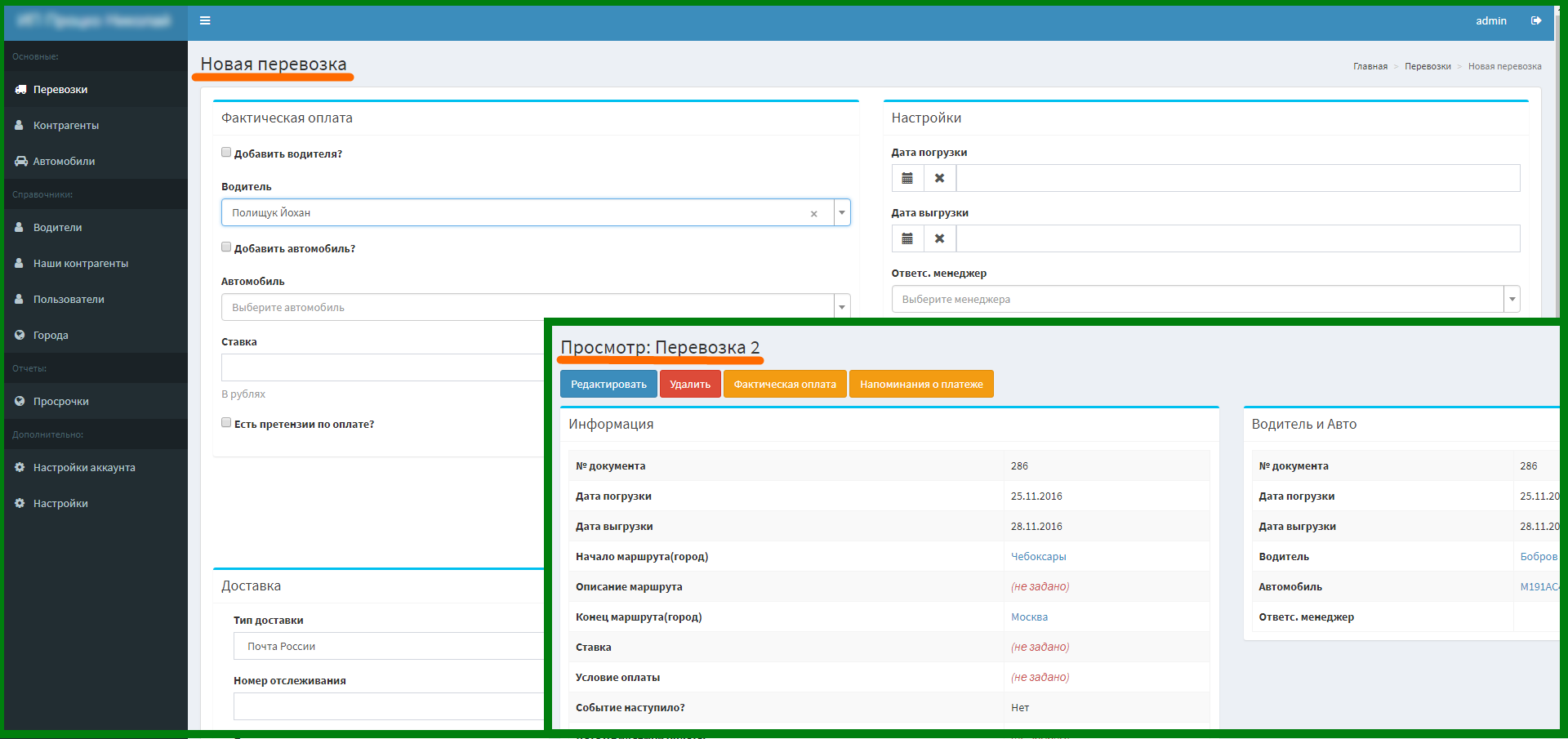
Task: Clear selected driver Полищук Йохан
Action: [x=813, y=213]
